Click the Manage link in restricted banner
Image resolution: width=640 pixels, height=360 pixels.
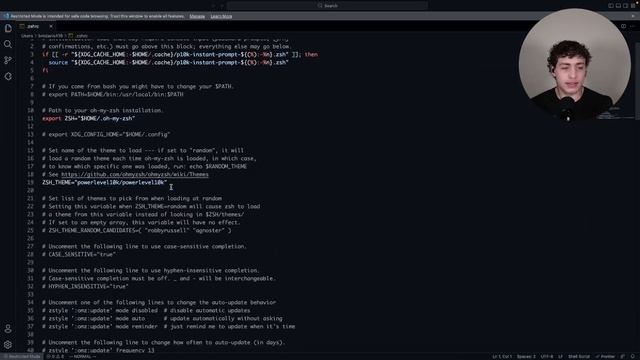pos(197,16)
